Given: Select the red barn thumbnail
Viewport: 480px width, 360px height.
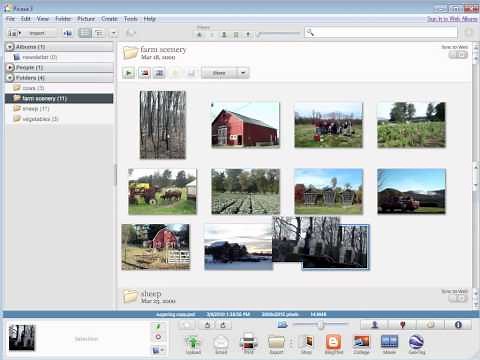Looking at the screenshot, I should point(245,125).
